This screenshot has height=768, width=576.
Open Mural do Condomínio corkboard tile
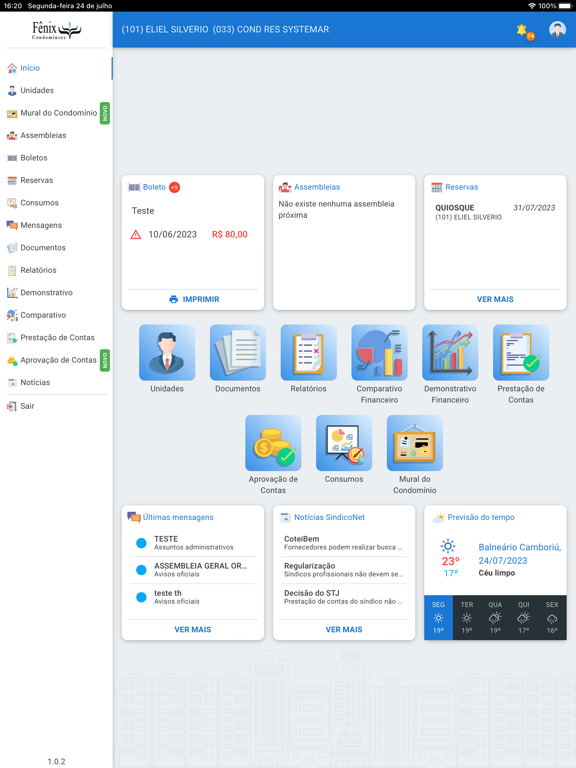point(415,443)
